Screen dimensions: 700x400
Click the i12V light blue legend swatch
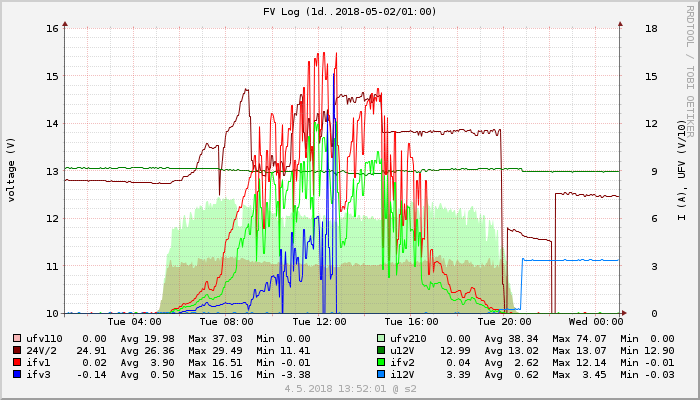[x=381, y=375]
